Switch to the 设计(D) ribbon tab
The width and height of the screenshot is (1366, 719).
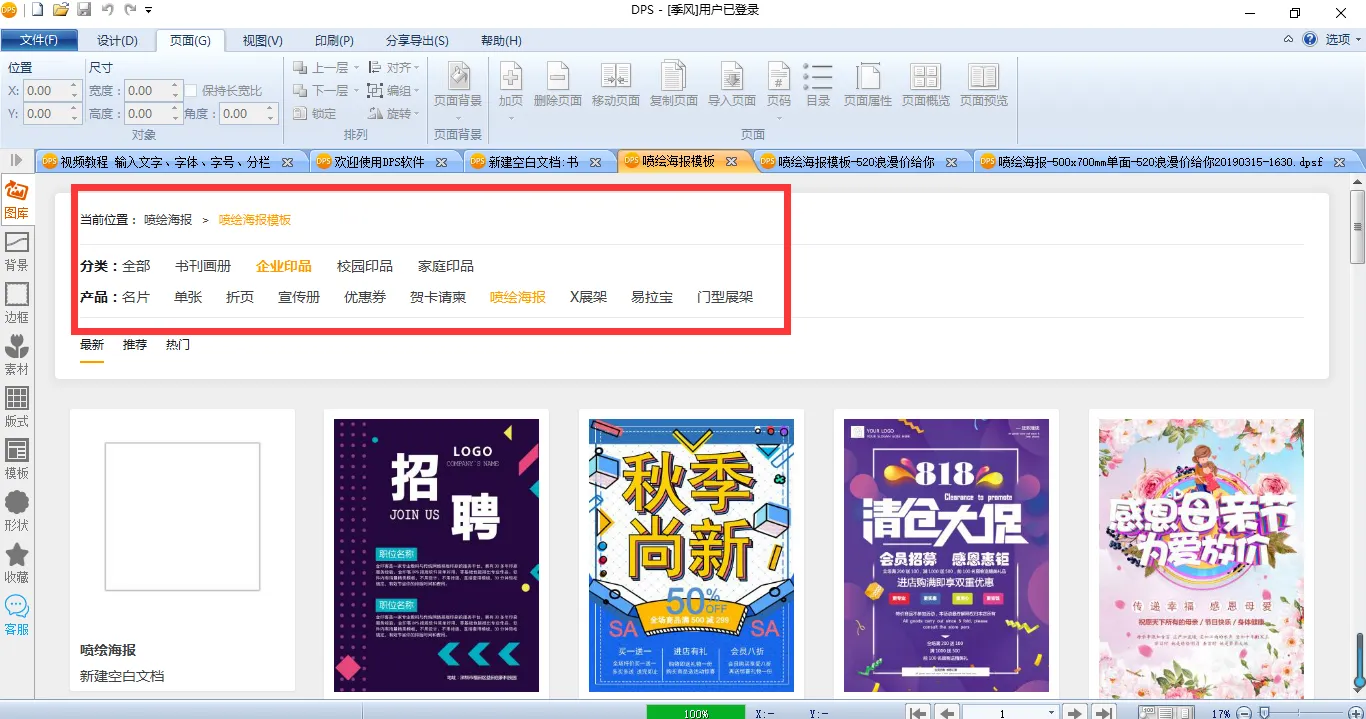click(x=117, y=41)
